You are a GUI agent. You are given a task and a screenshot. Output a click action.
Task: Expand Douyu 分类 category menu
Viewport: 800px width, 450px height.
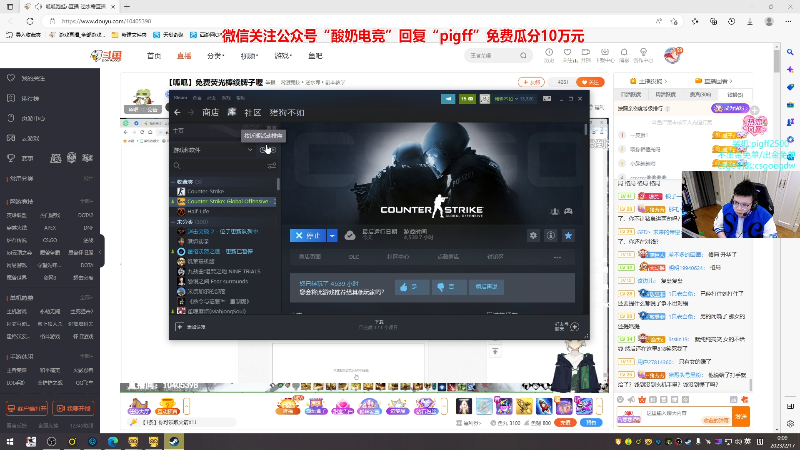[x=216, y=56]
